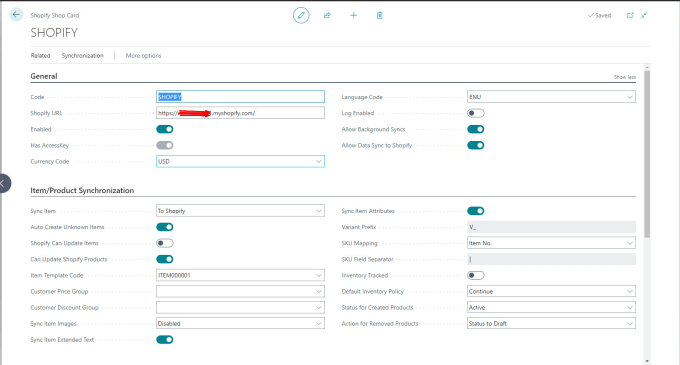Toggle Auto Create Unknown Items switch
Image resolution: width=680 pixels, height=365 pixels.
[x=165, y=227]
